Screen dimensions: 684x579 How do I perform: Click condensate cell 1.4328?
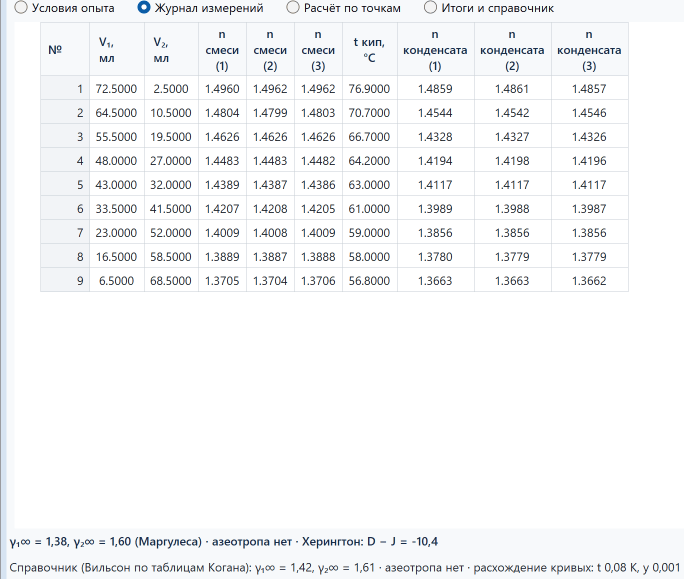436,137
